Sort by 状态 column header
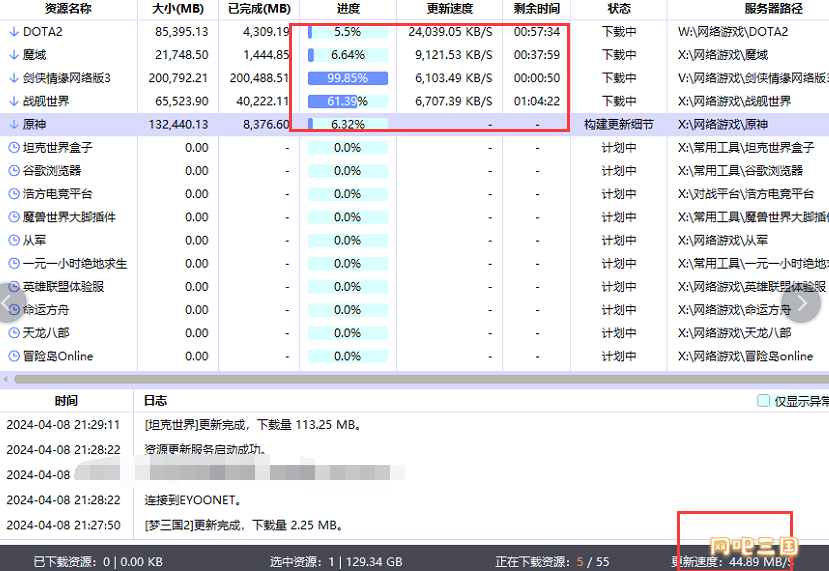The image size is (829, 571). point(619,9)
